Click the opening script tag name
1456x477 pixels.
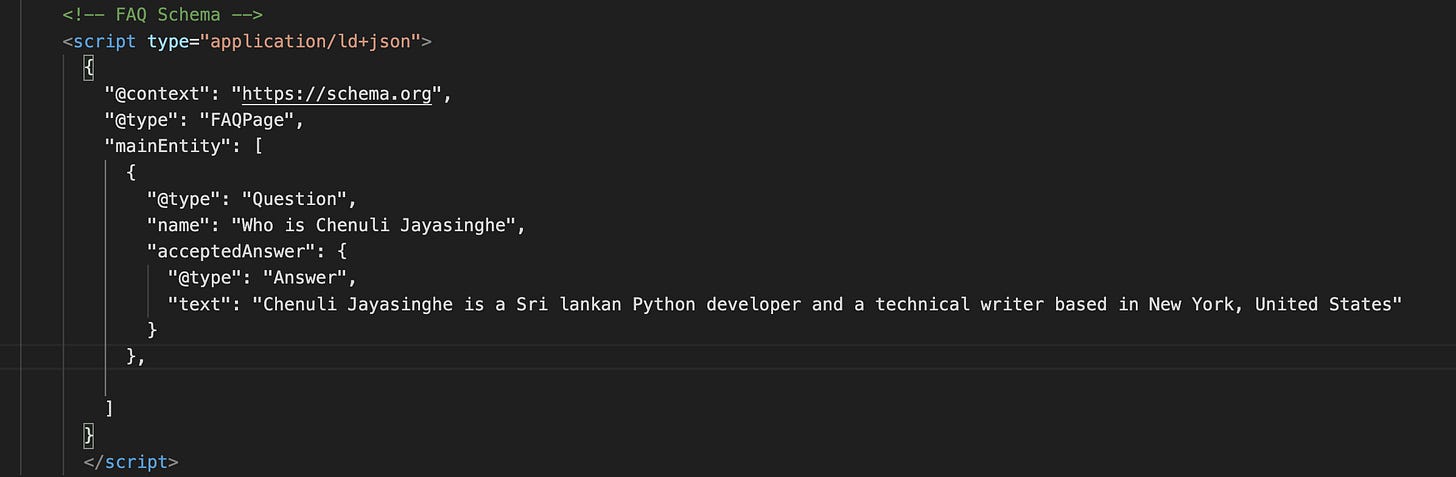coord(105,42)
